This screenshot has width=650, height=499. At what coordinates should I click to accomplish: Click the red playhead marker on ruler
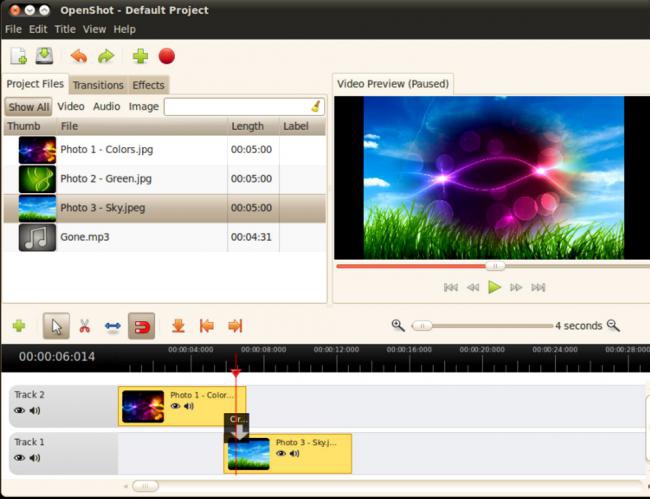[x=236, y=373]
